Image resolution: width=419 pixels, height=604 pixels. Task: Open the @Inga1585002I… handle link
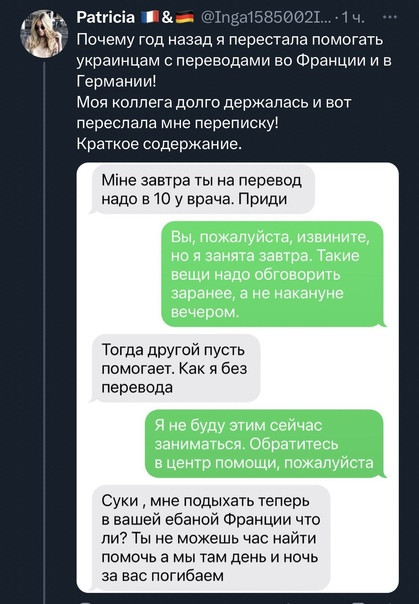[x=265, y=17]
